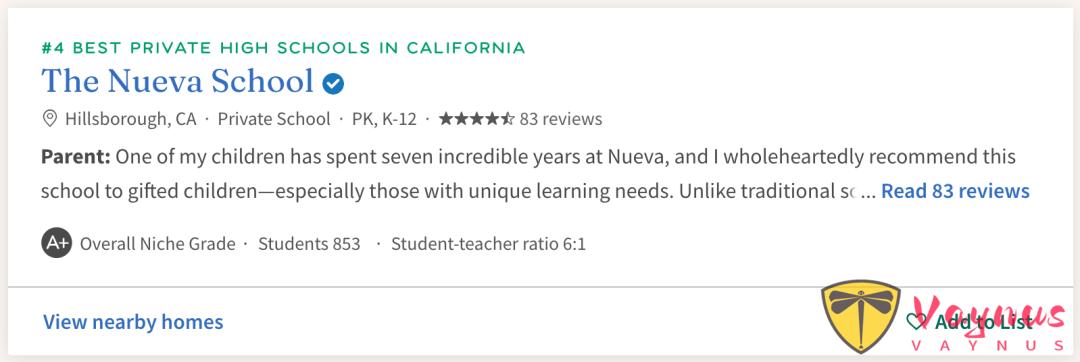
Task: Click the Overall Niche Grade label
Action: pyautogui.click(x=158, y=244)
